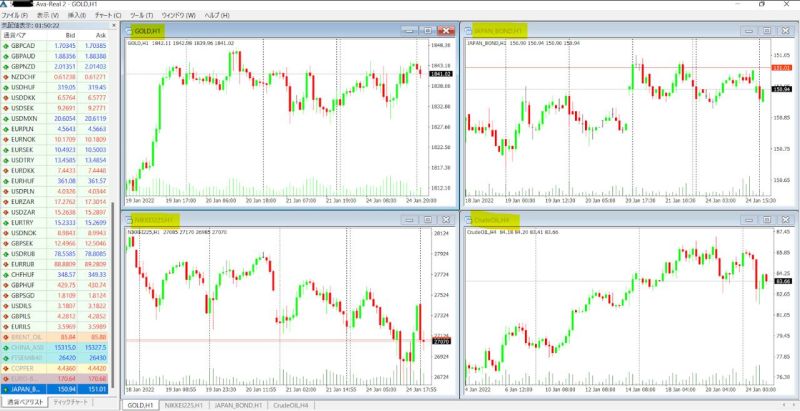The image size is (800, 411).
Task: Click the NIKKEI225,H1 chart window icon
Action: point(130,220)
